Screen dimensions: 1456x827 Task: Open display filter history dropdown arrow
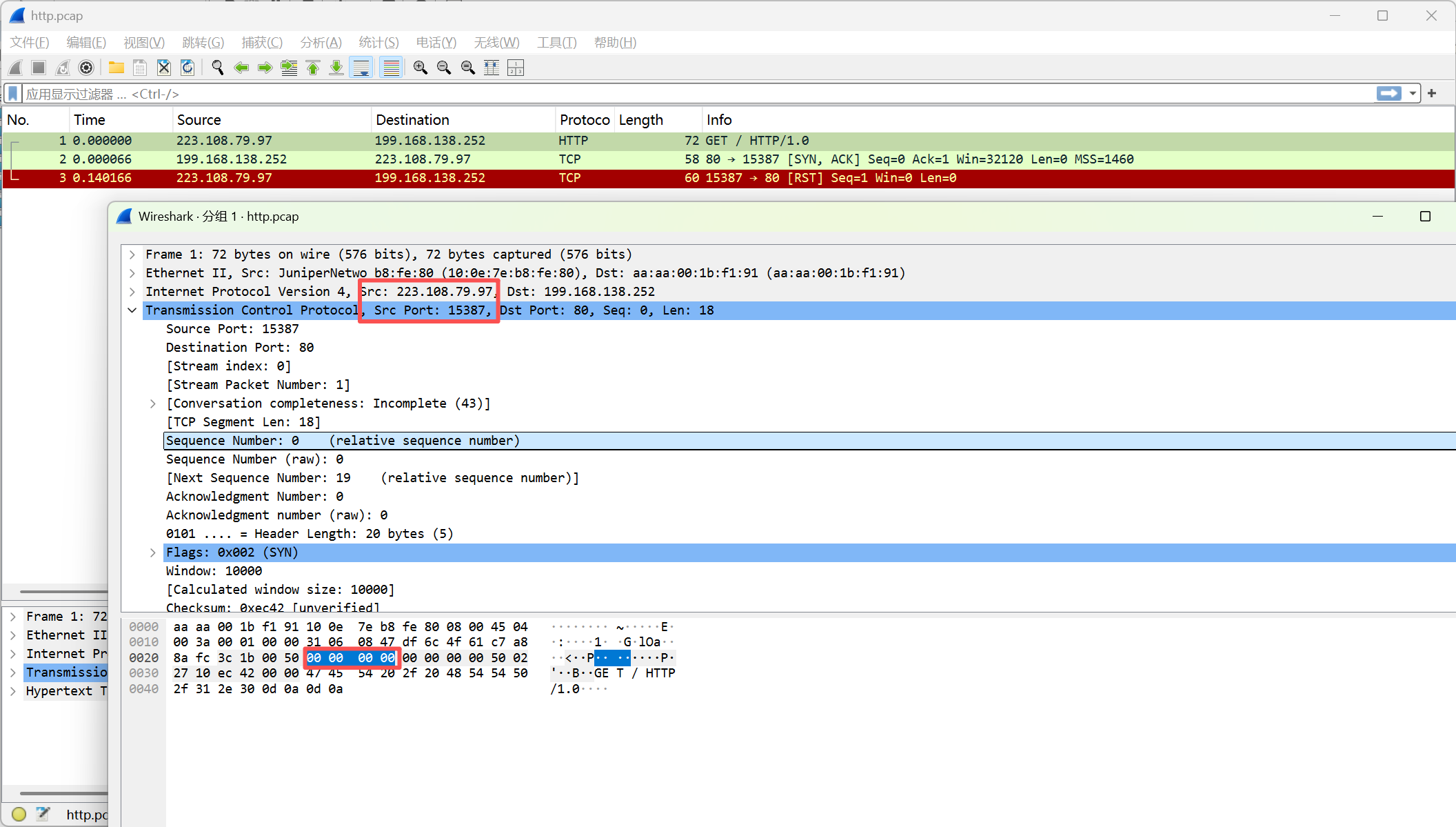point(1413,93)
